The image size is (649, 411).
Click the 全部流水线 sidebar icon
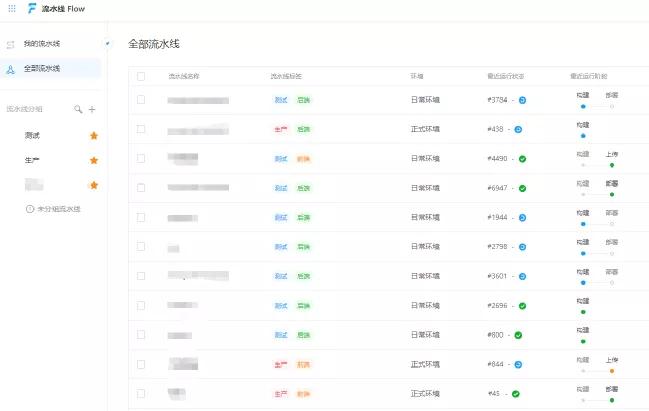[x=11, y=70]
